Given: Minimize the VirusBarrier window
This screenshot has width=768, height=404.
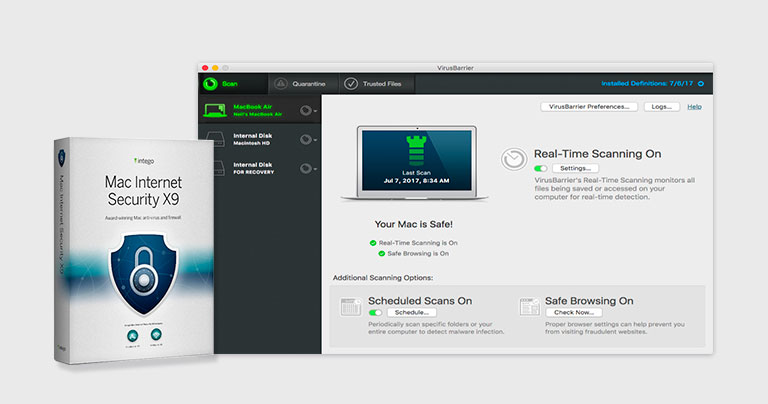Looking at the screenshot, I should 215,68.
